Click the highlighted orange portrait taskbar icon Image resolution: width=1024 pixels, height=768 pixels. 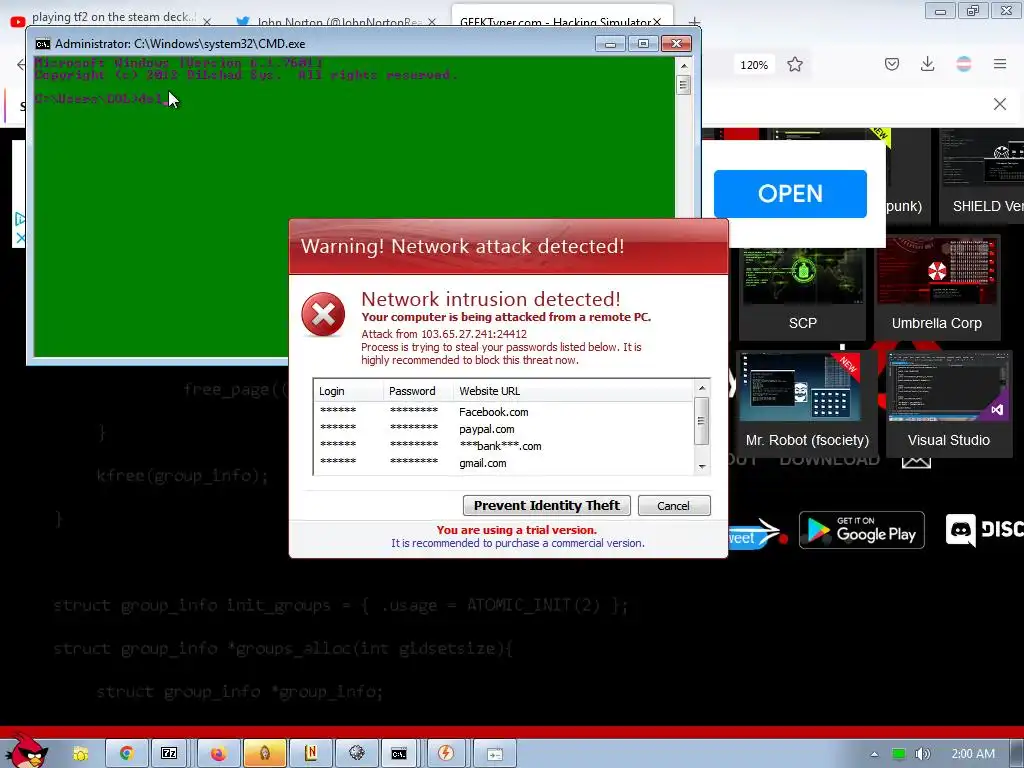pos(264,754)
